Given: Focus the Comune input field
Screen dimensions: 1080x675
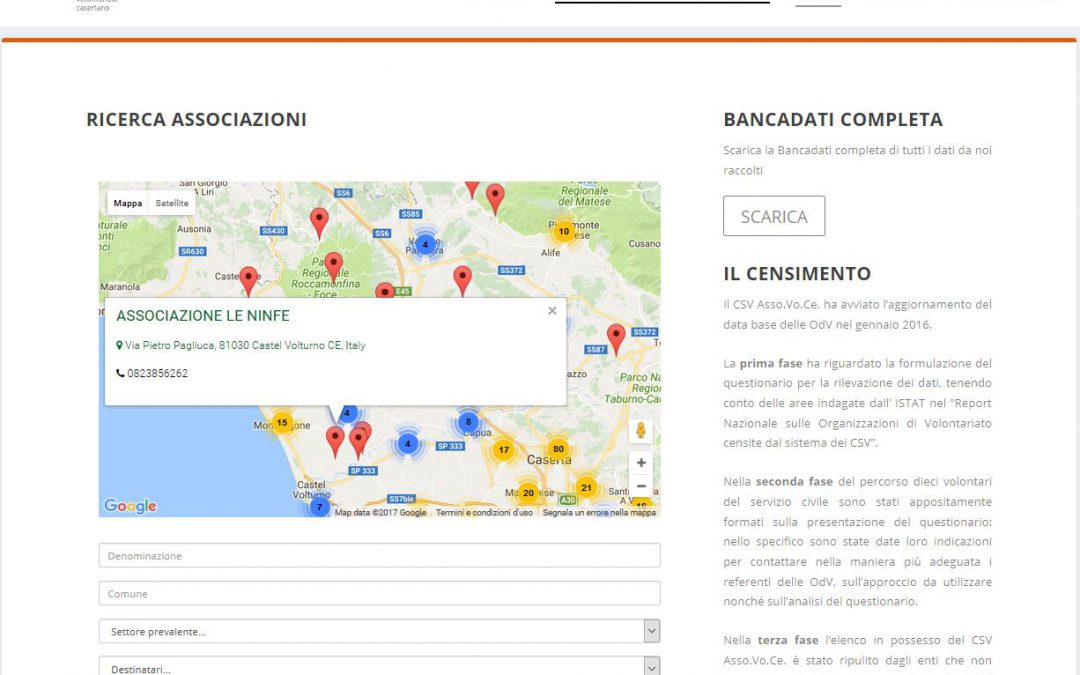Looking at the screenshot, I should tap(380, 594).
